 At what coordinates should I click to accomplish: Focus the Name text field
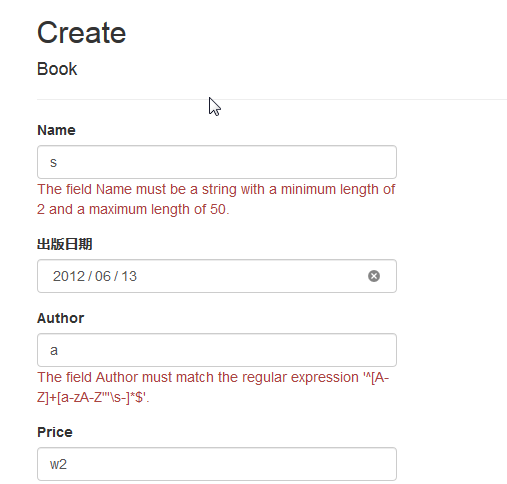click(217, 162)
